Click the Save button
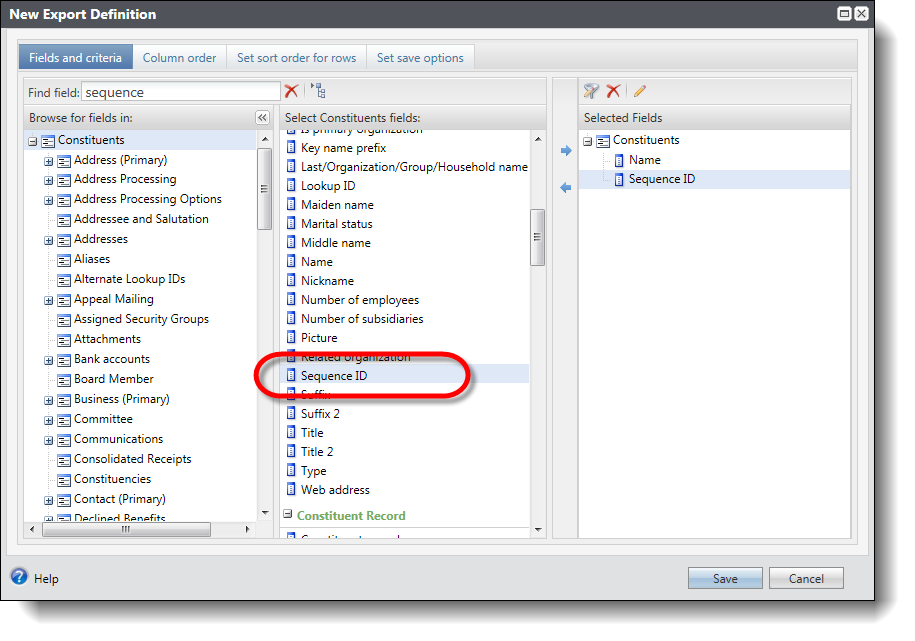The image size is (915, 641). pos(725,578)
